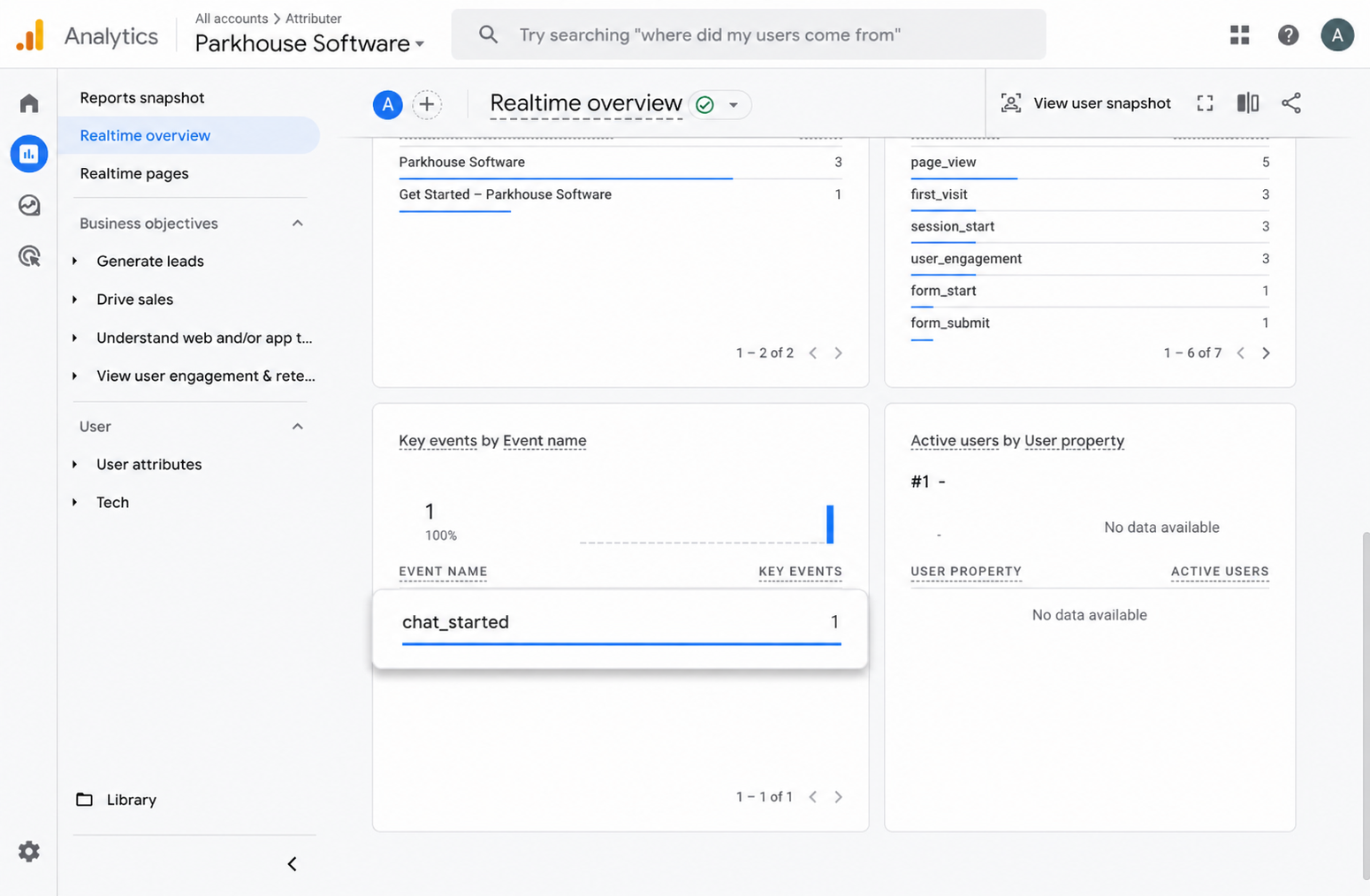Image resolution: width=1370 pixels, height=896 pixels.
Task: Click Key events metric link
Action: [438, 441]
